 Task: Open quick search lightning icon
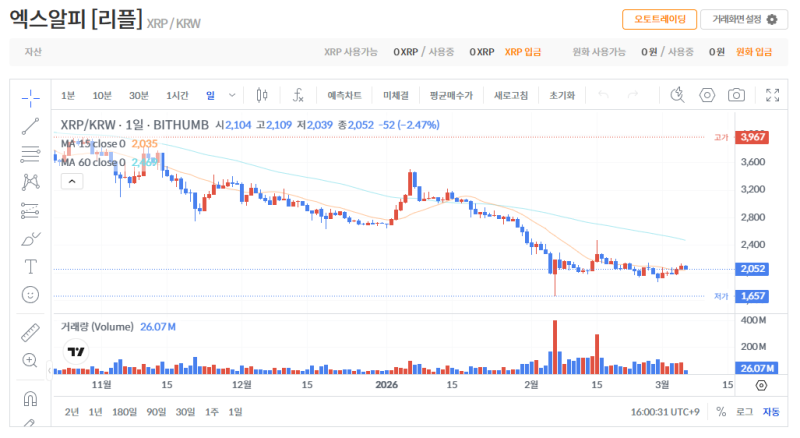click(x=678, y=95)
